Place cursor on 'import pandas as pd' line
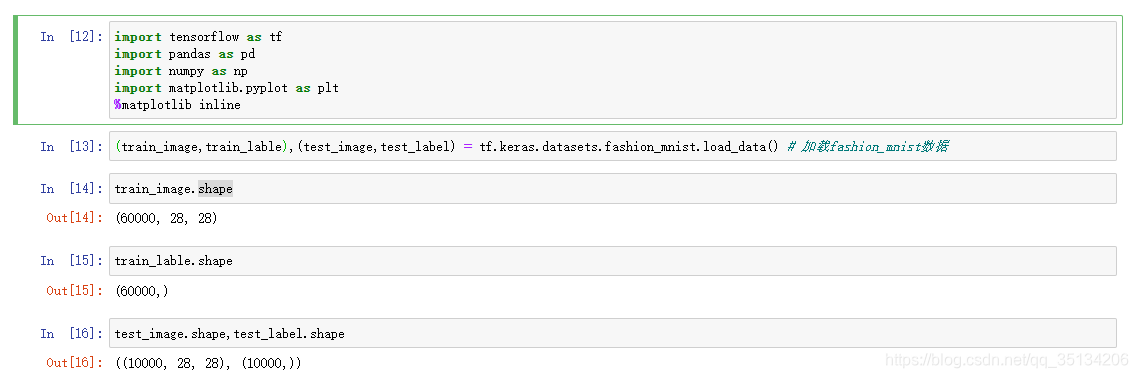This screenshot has height=378, width=1138. tap(185, 54)
